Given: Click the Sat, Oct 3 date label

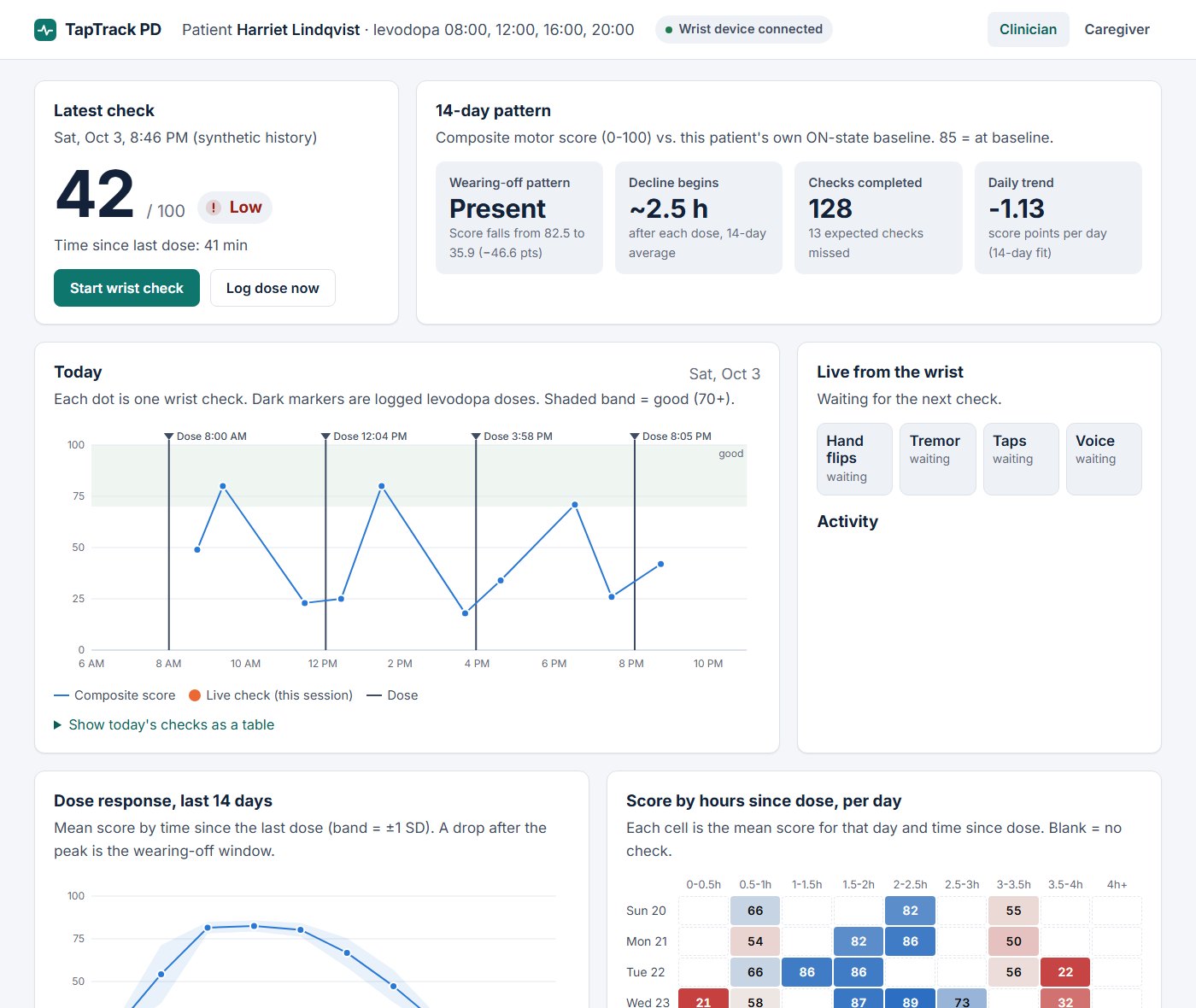Looking at the screenshot, I should 724,374.
